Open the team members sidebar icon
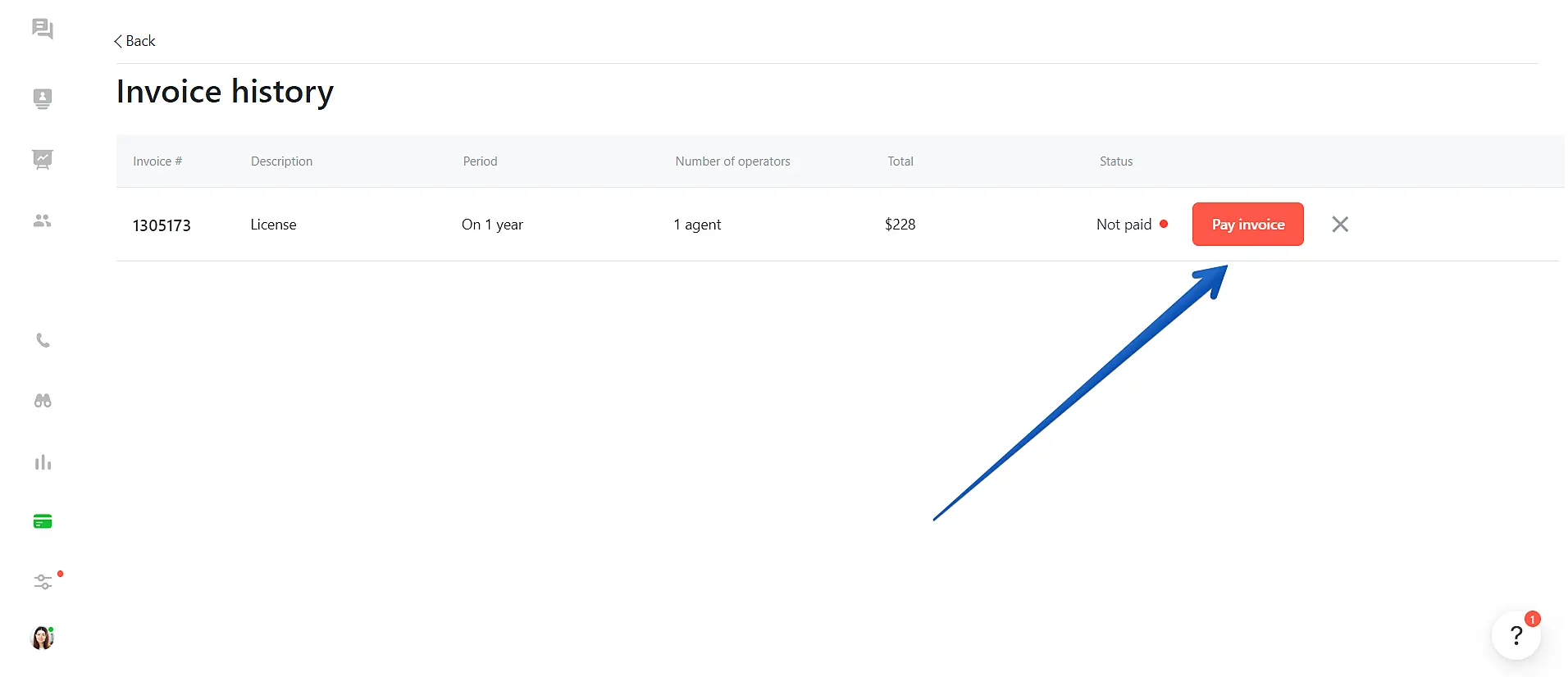This screenshot has width=1568, height=677. pos(43,220)
